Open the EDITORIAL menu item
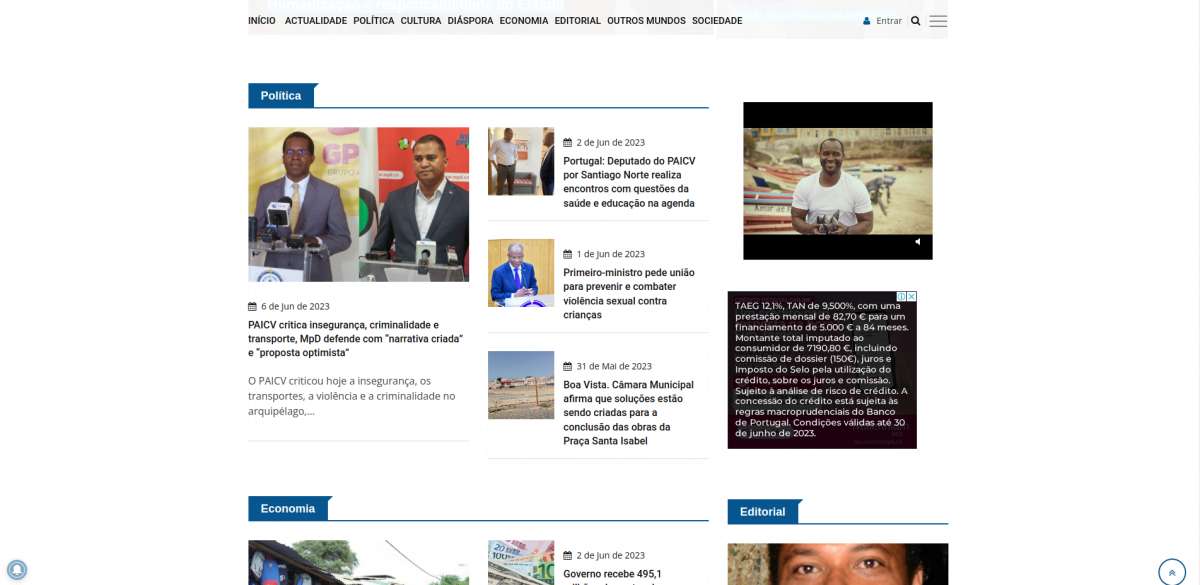 (x=578, y=21)
